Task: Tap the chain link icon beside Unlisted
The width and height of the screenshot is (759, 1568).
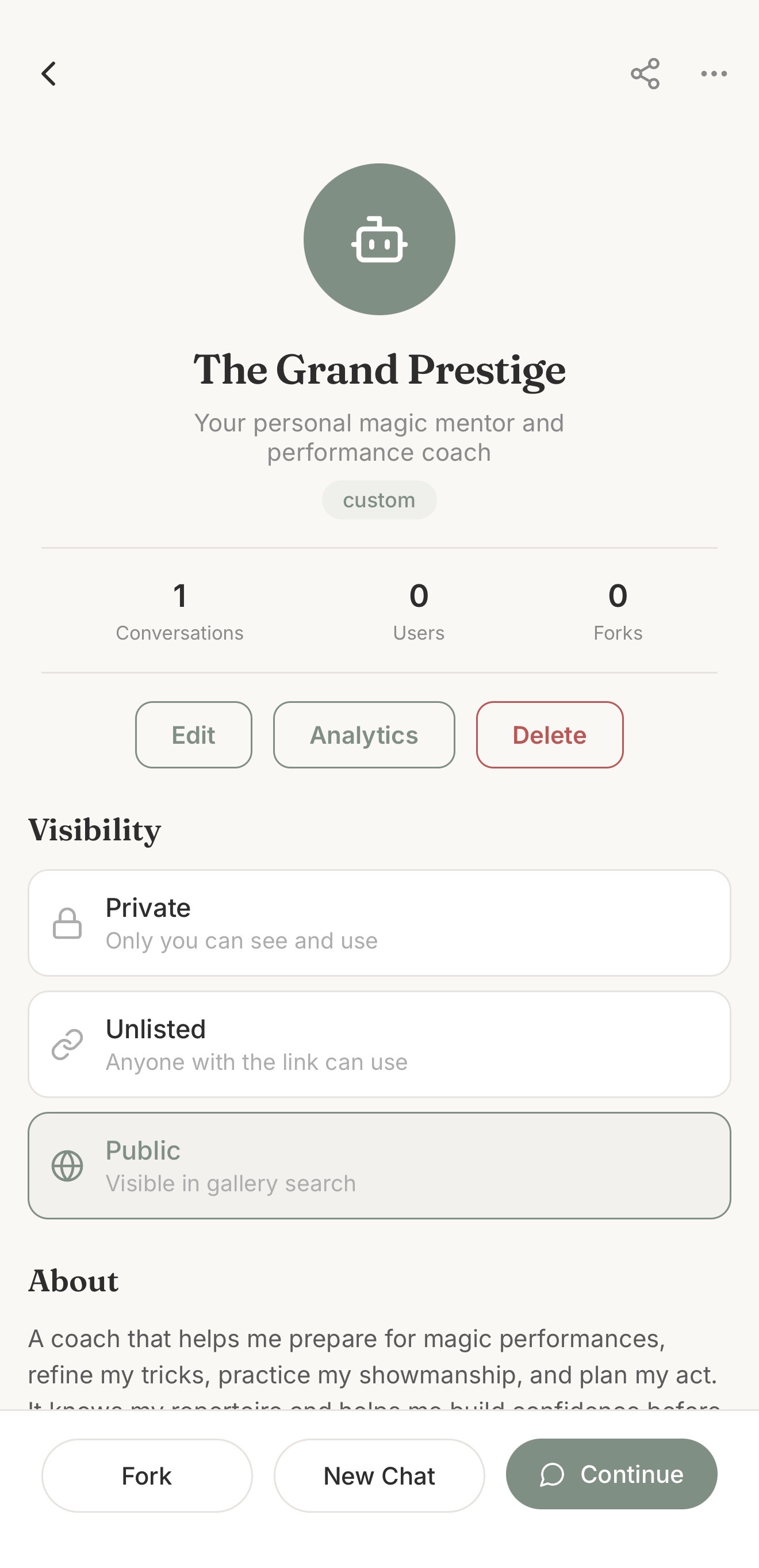Action: point(67,1045)
